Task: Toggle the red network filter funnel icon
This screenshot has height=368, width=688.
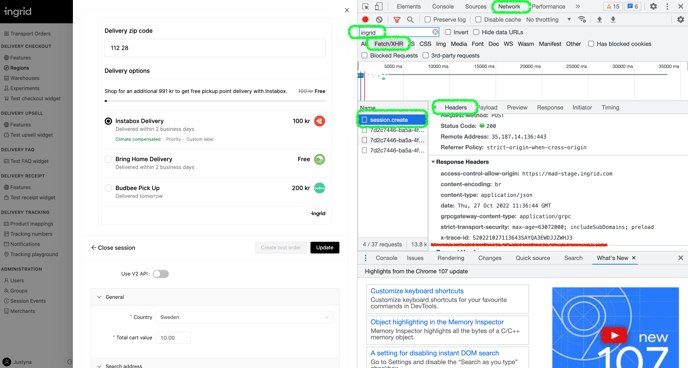Action: [397, 20]
